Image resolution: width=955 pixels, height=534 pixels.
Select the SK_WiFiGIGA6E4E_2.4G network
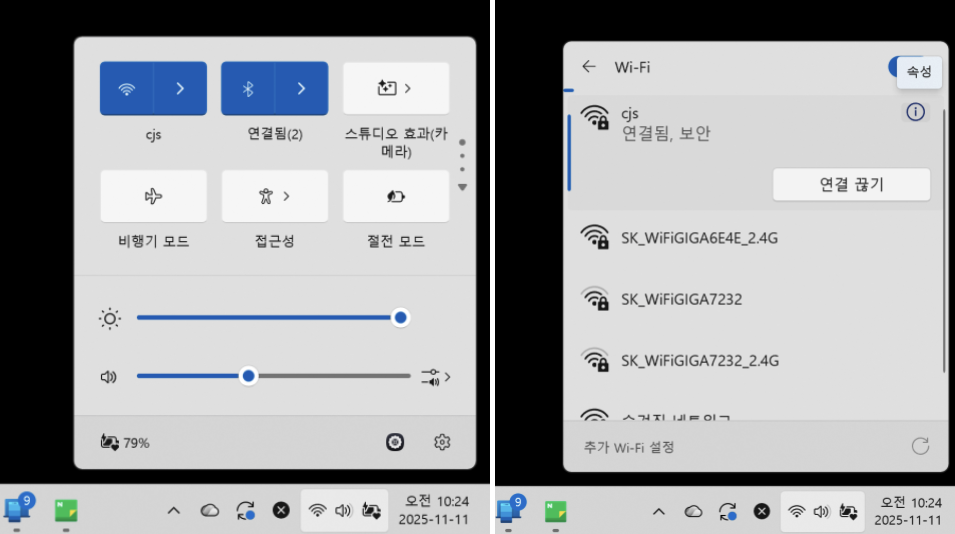699,238
